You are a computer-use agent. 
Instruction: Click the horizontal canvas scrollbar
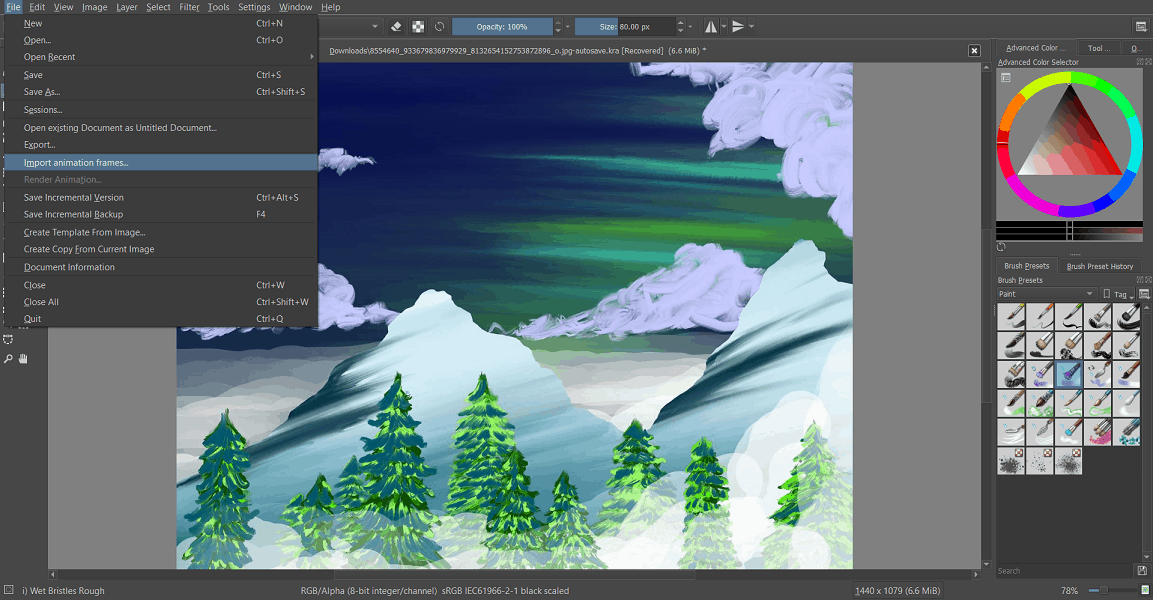515,574
